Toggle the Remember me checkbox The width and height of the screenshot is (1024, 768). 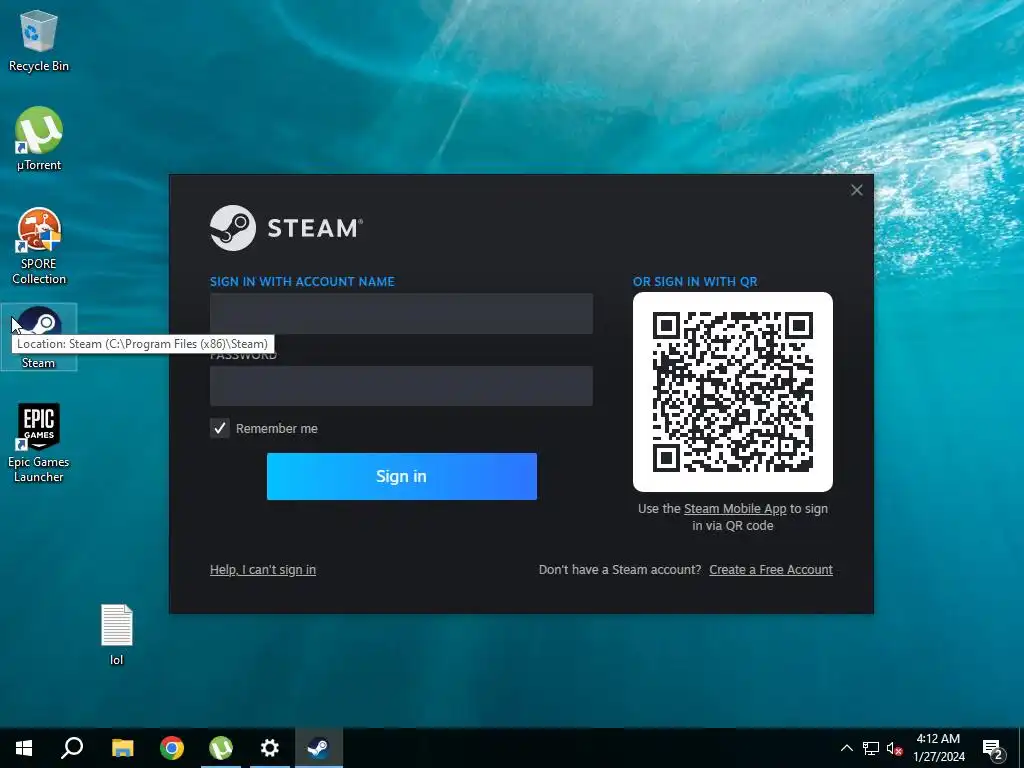pyautogui.click(x=219, y=428)
